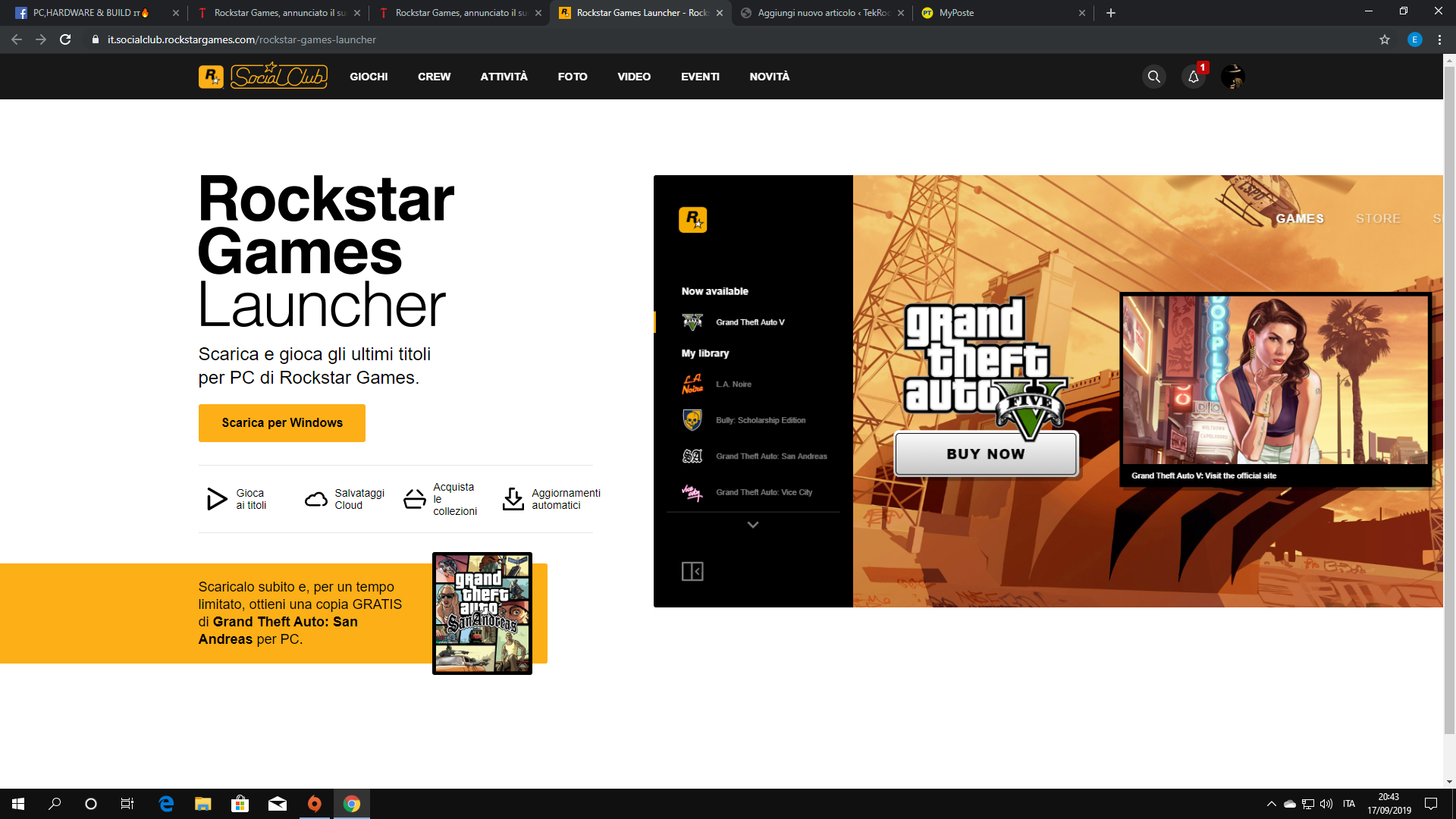The image size is (1456, 819).
Task: Open the Action Center notifications icon
Action: point(1431,804)
